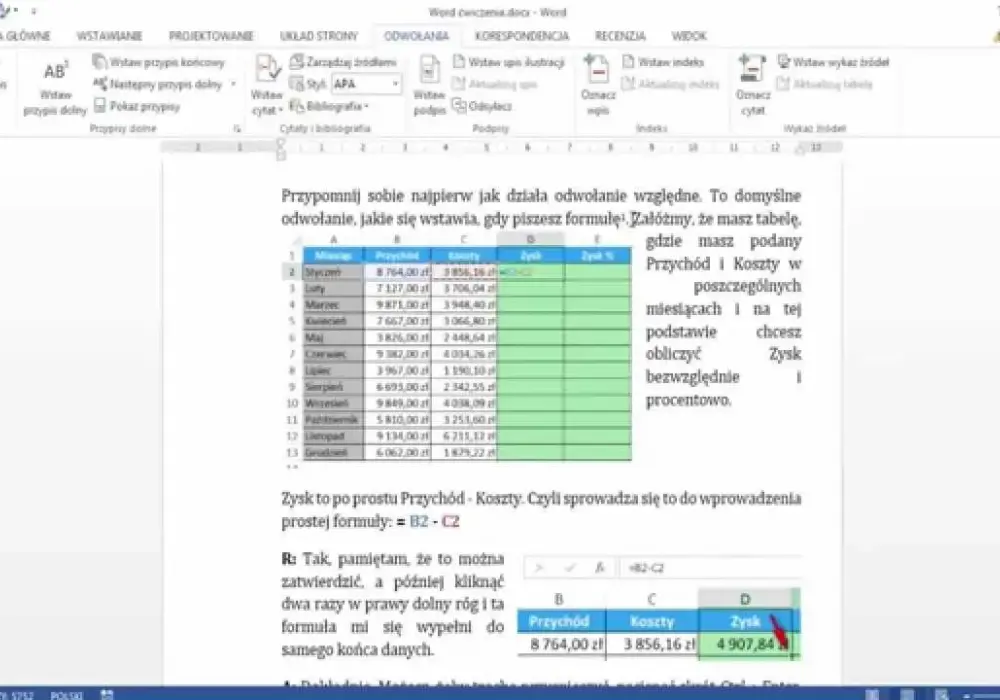Click the greyed Aktualizuj tabelę command

point(825,84)
